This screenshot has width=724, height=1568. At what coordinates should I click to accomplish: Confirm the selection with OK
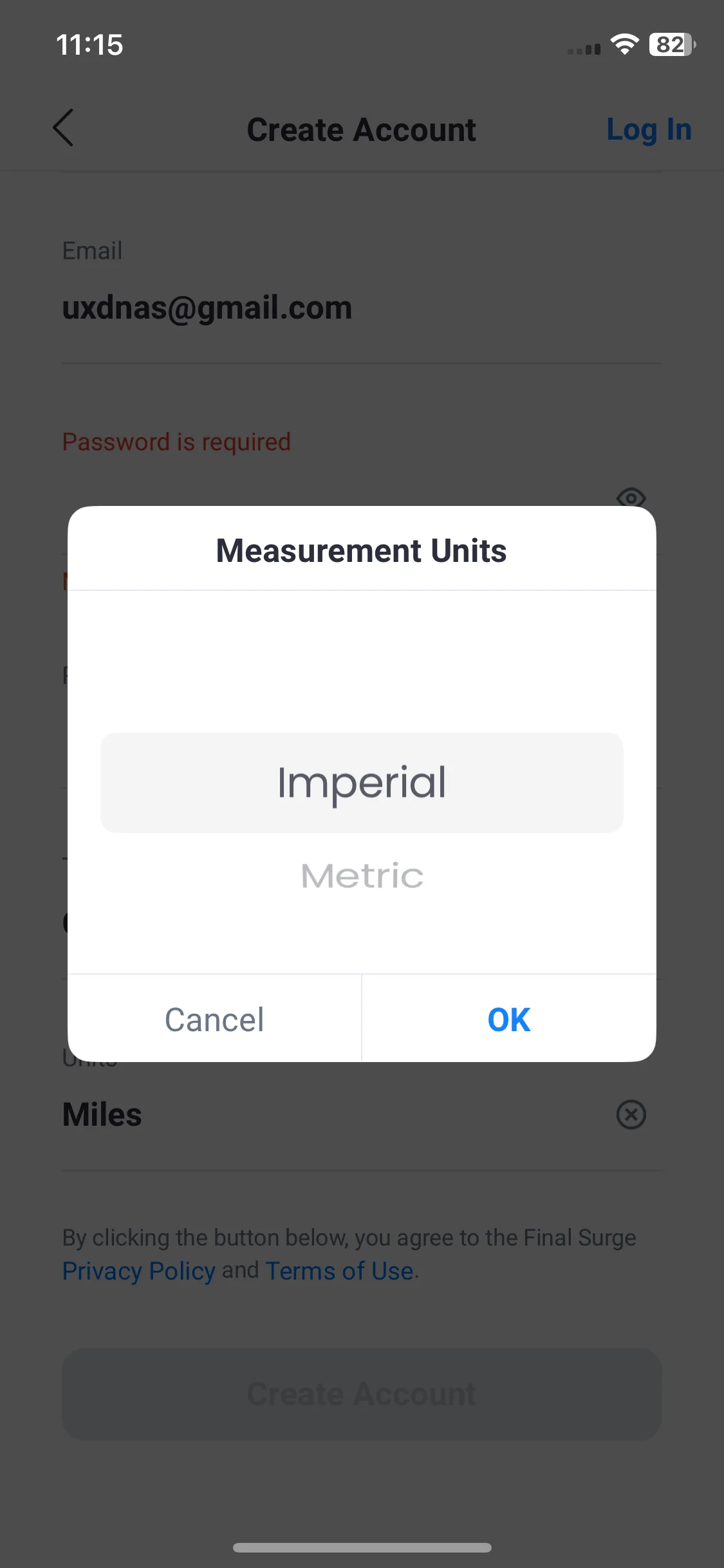[x=509, y=1019]
